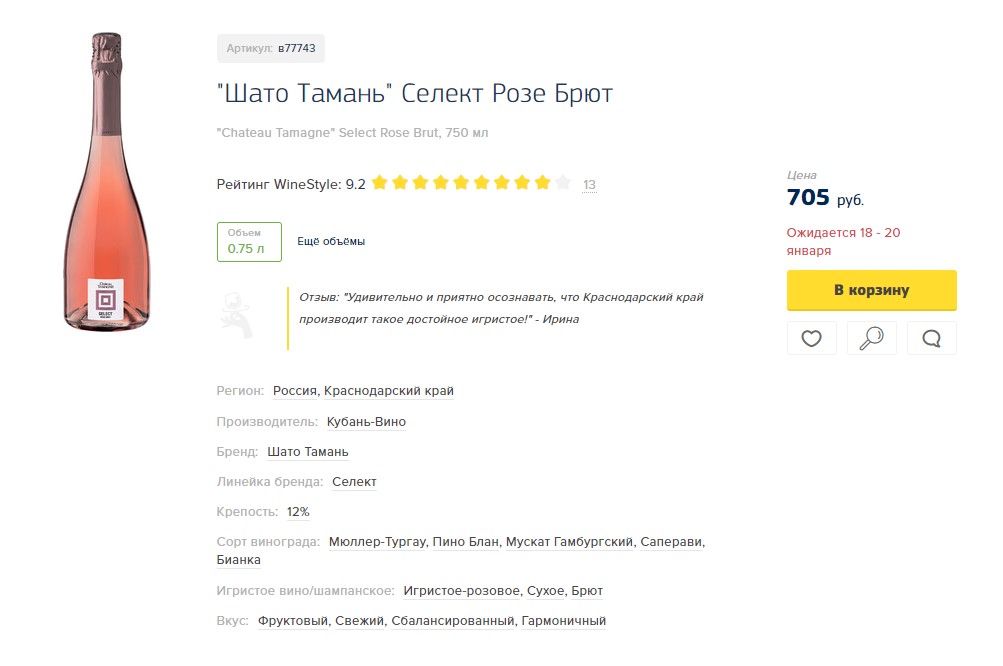1003x666 pixels.
Task: Open the Селект brand line link
Action: click(x=354, y=482)
